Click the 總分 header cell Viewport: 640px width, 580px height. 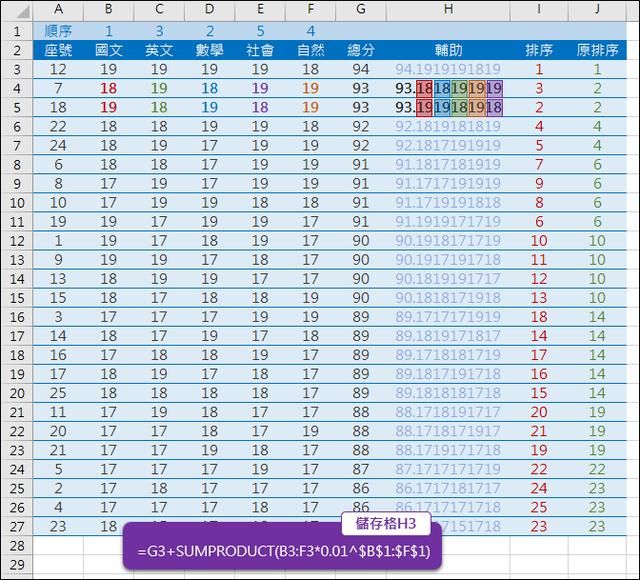click(361, 50)
